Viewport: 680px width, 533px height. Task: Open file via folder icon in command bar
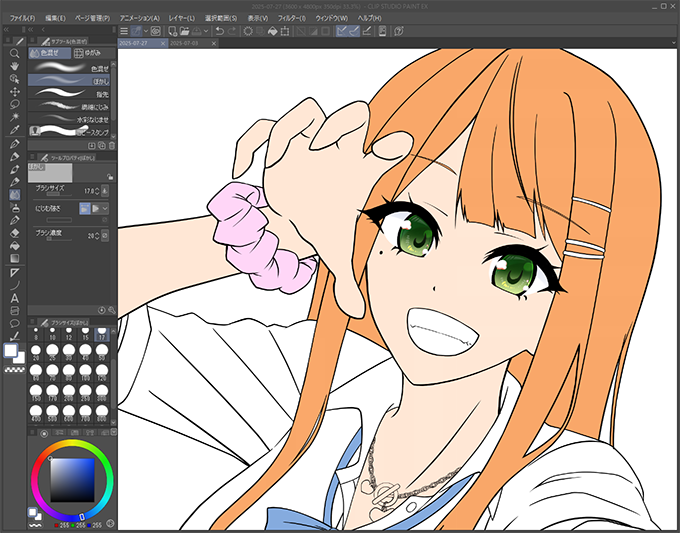[184, 31]
